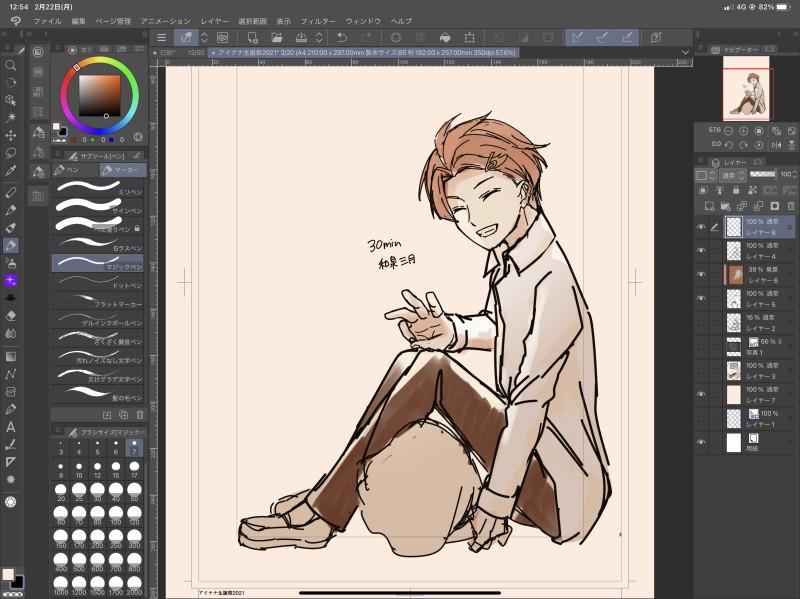Click the open file folder icon

(276, 37)
